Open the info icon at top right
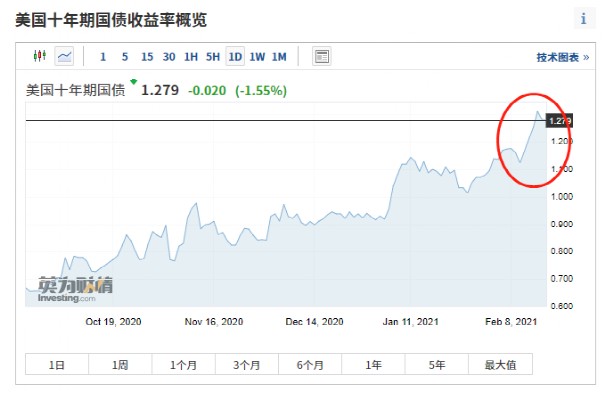This screenshot has height=394, width=605. [x=584, y=19]
